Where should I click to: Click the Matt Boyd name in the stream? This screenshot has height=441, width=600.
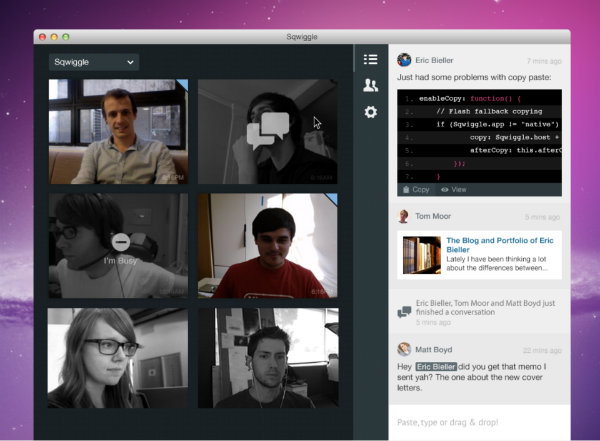click(x=434, y=350)
